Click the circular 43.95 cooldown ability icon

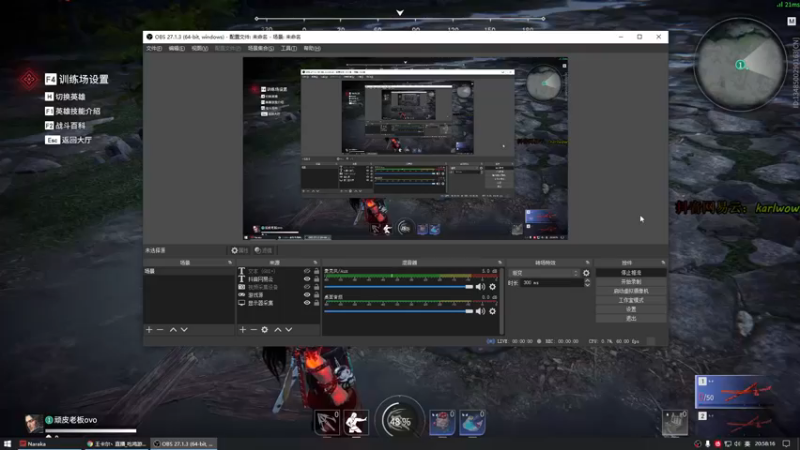[400, 421]
